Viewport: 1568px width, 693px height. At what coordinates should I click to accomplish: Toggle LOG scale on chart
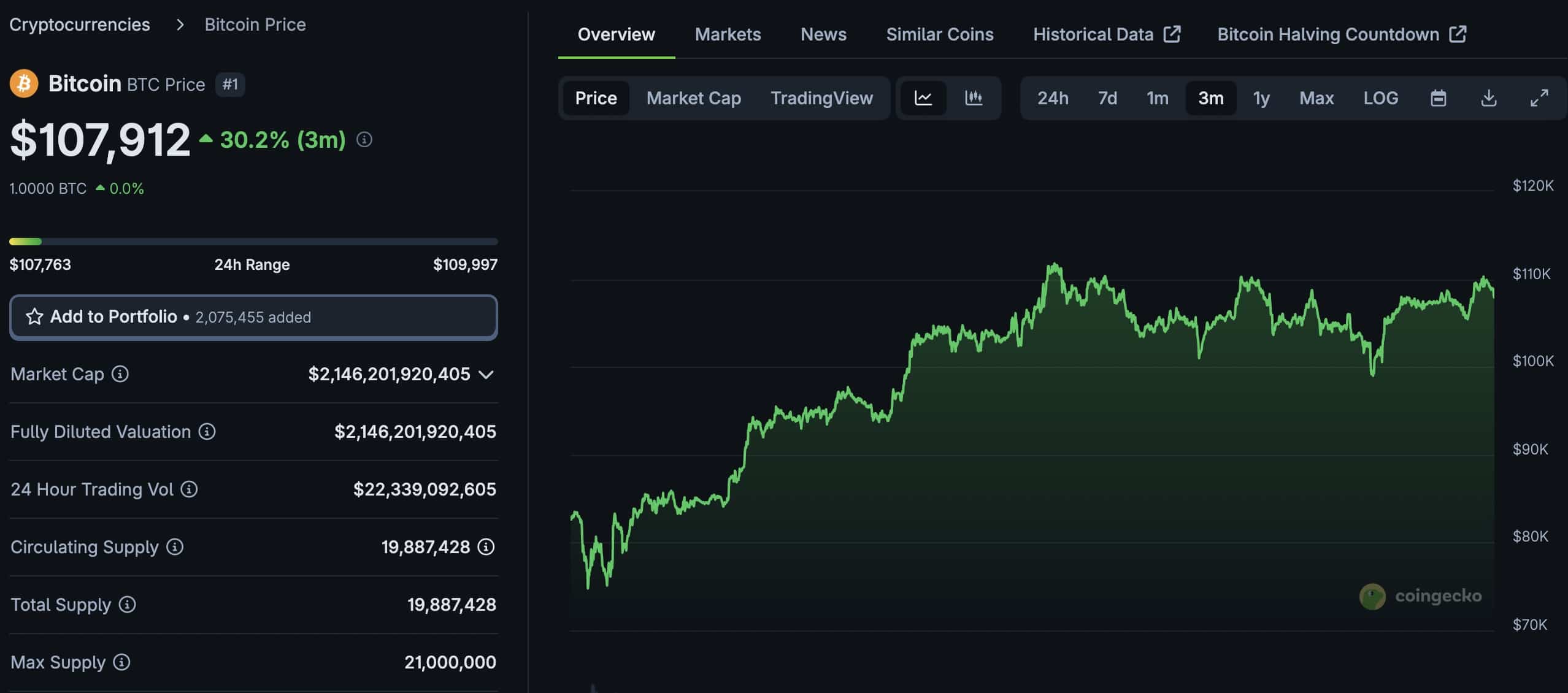coord(1381,98)
